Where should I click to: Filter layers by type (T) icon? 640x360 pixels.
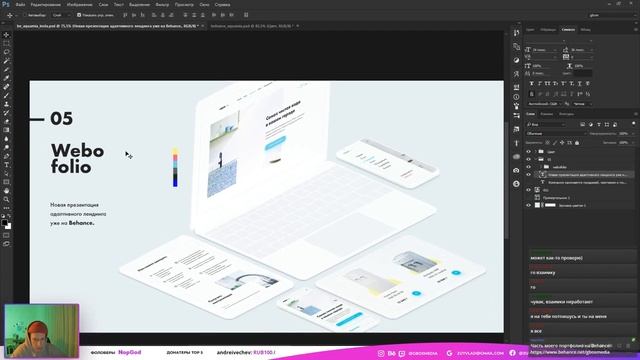(599, 124)
